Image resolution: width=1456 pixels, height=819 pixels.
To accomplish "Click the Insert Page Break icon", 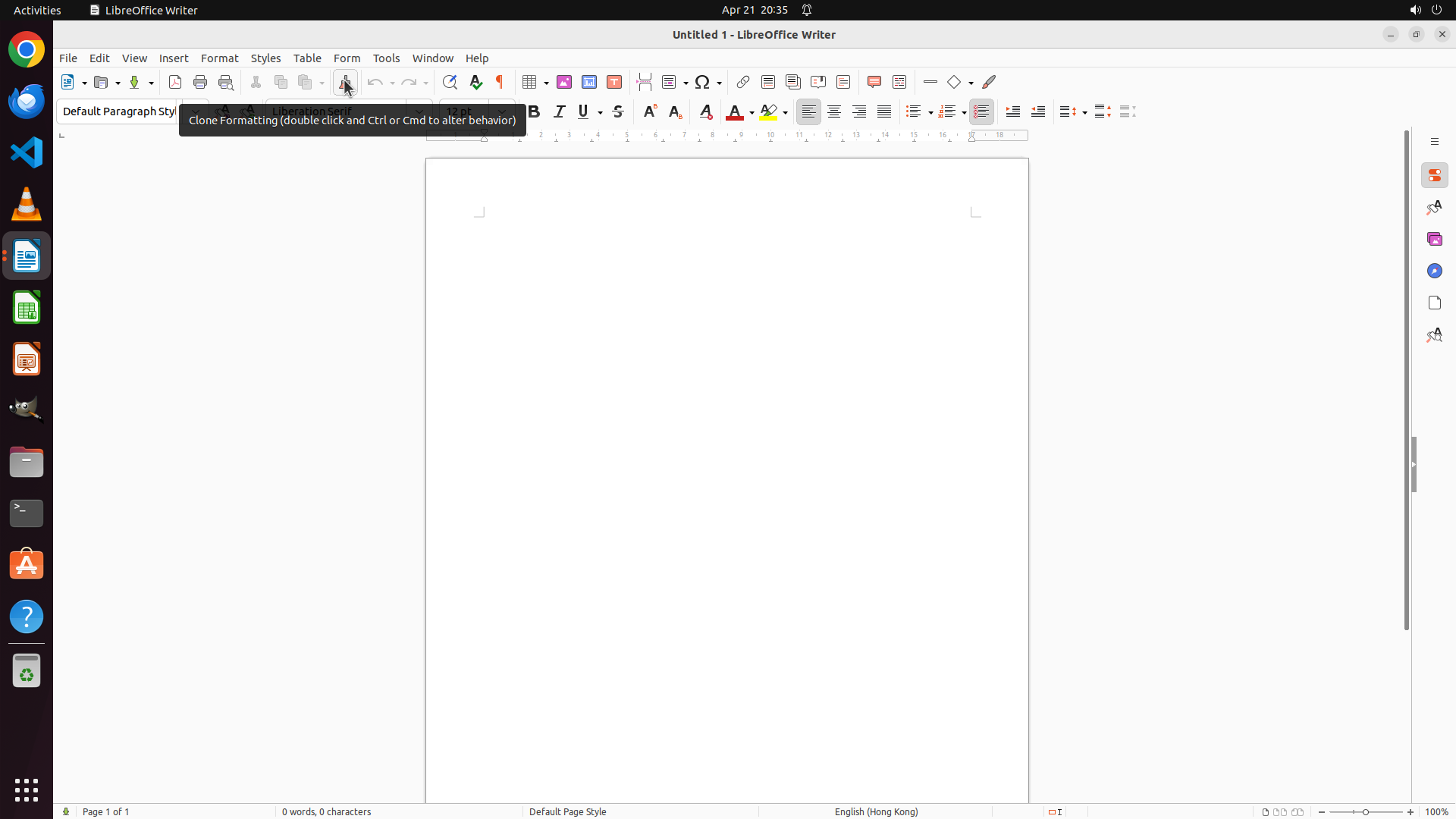I will tap(645, 82).
